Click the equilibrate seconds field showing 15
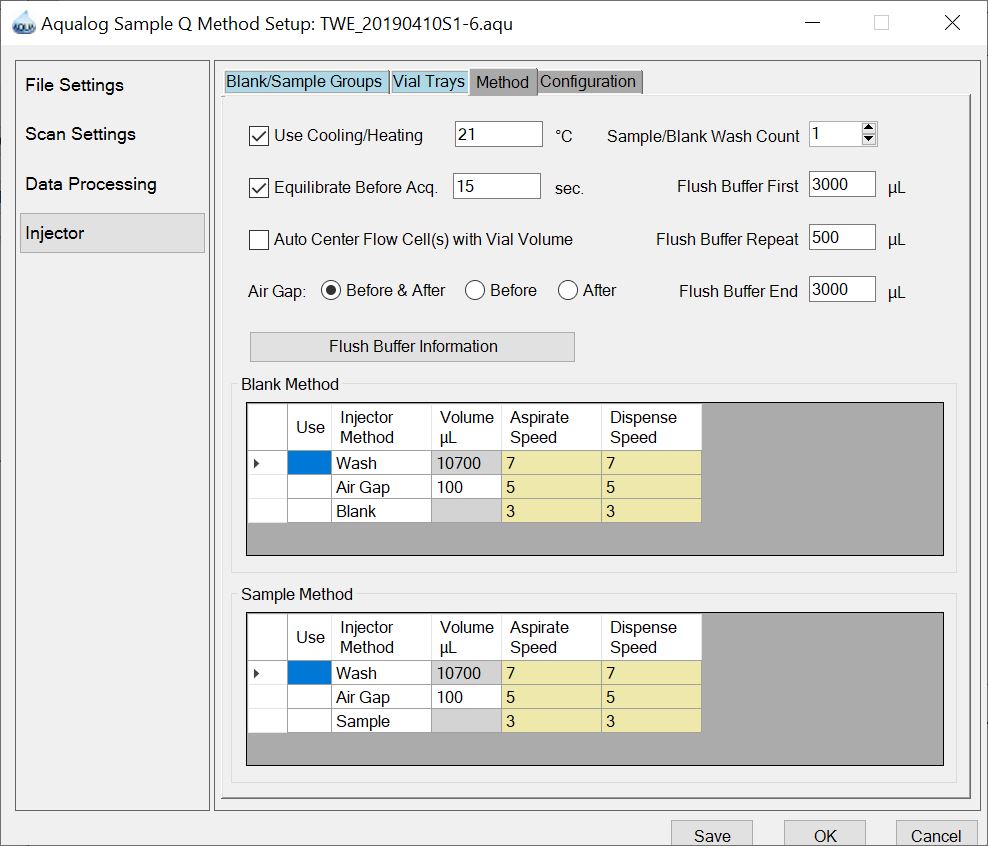Screen dimensions: 988x846 (497, 186)
